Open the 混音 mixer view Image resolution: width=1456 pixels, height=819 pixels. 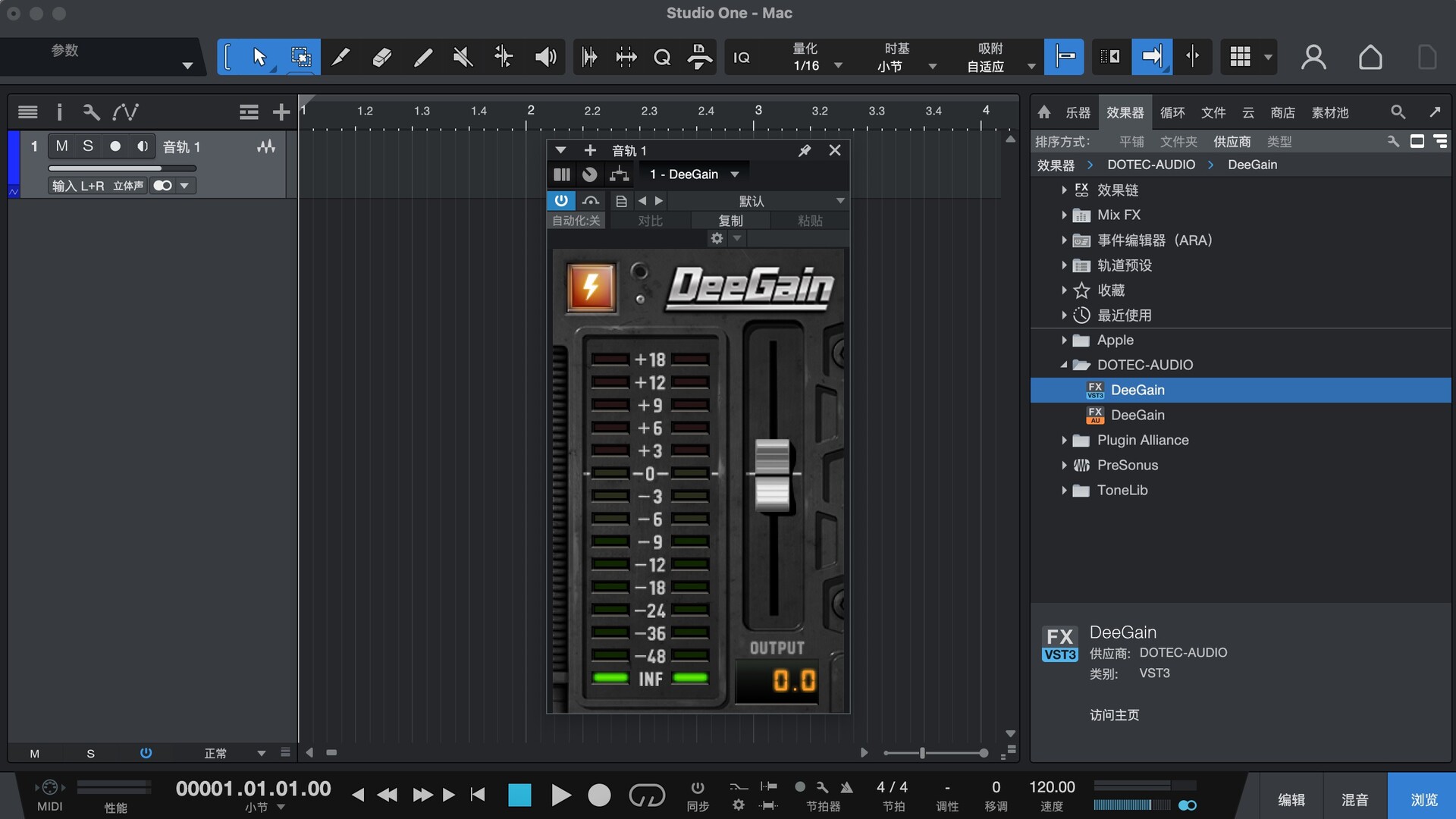[1355, 799]
